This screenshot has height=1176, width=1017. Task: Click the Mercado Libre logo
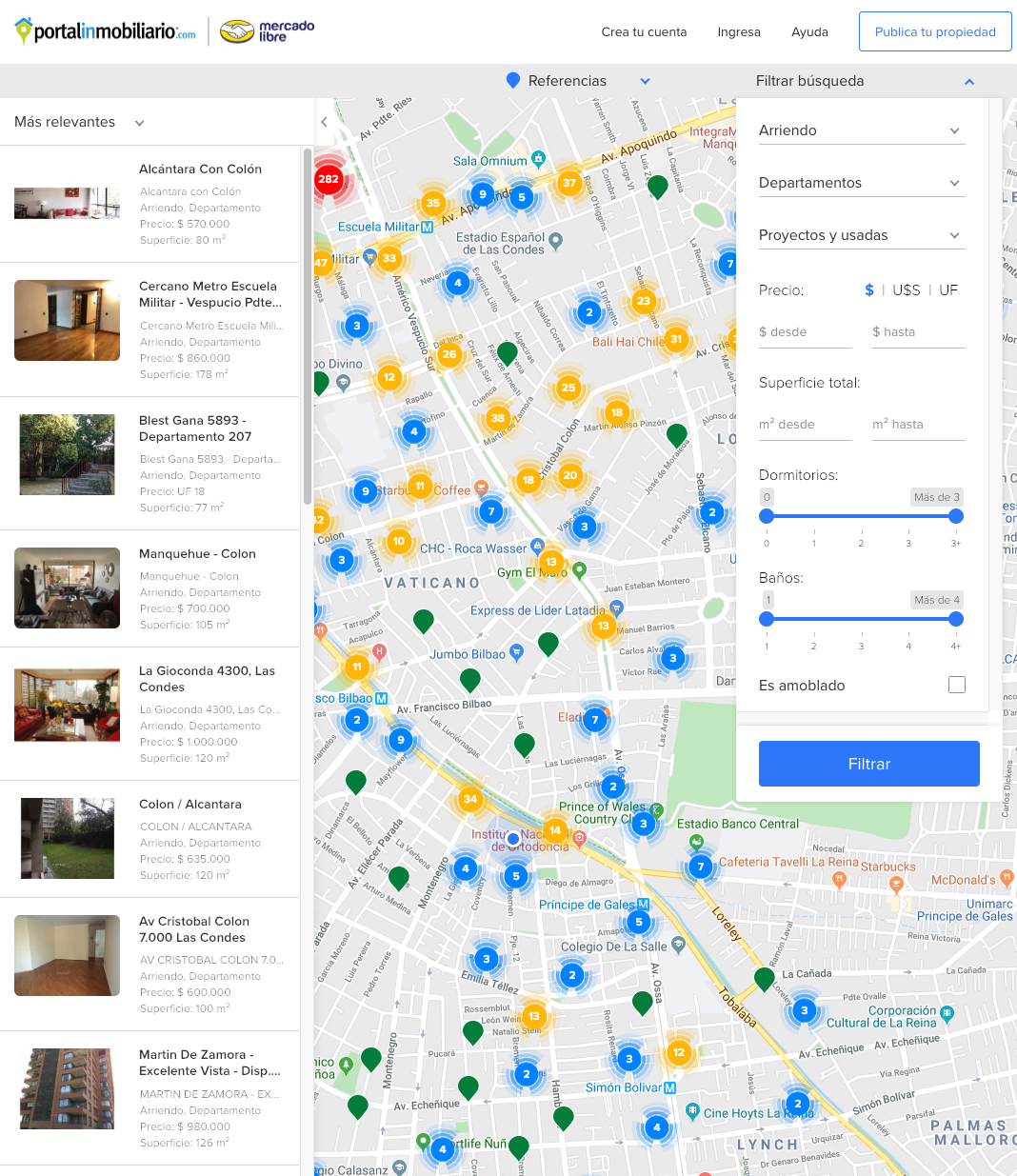pyautogui.click(x=268, y=31)
